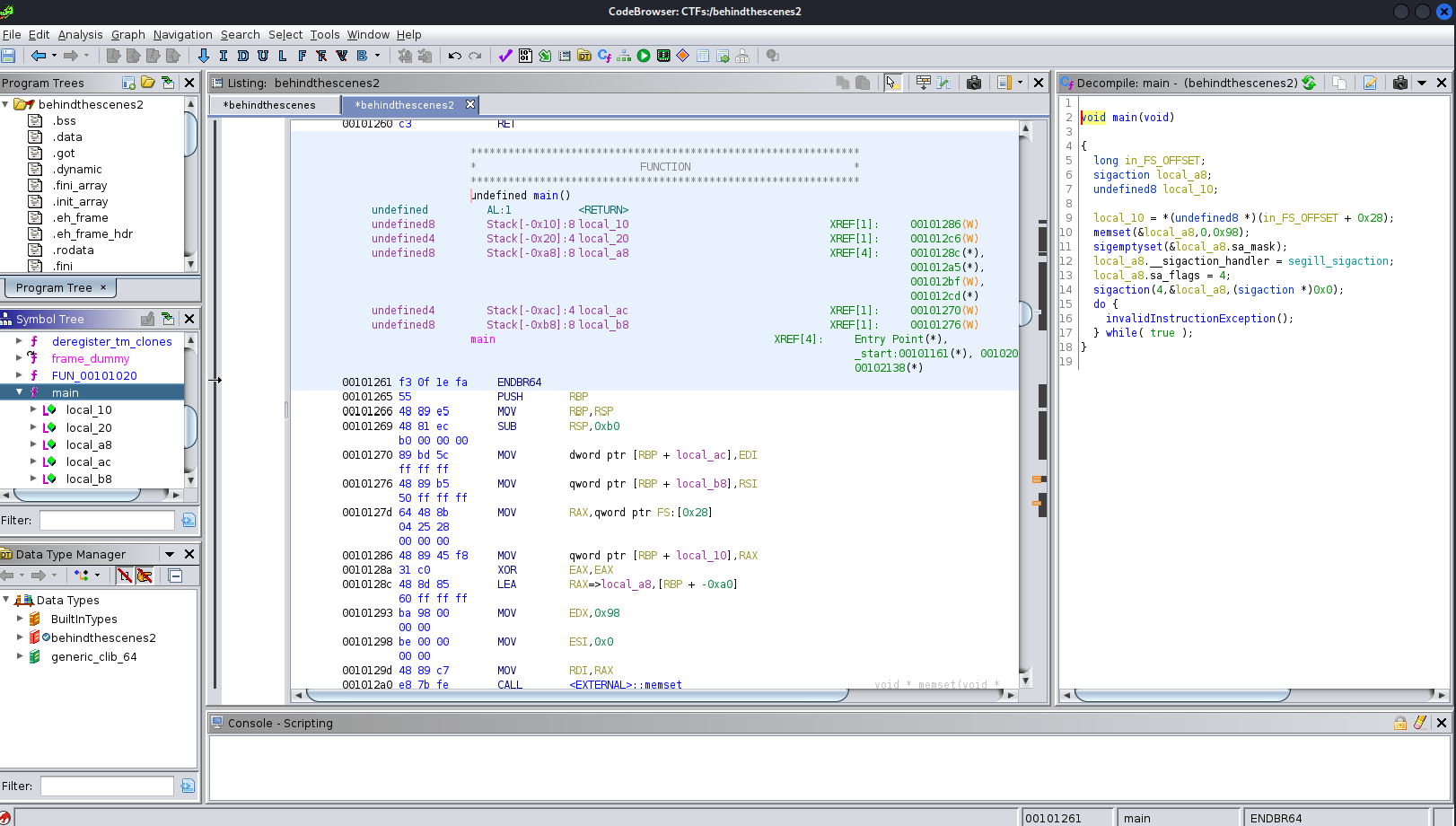Expand FUN_00101020 in Symbol Tree
The width and height of the screenshot is (1456, 826).
coord(19,375)
